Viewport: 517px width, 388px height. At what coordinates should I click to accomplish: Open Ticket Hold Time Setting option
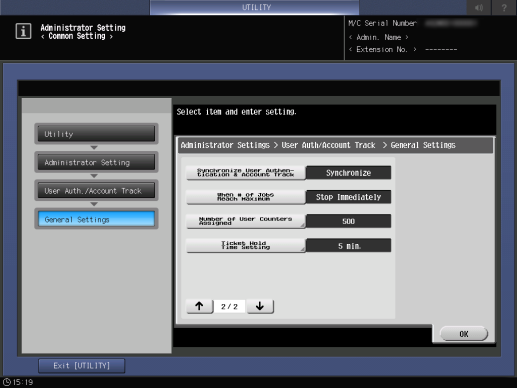246,245
